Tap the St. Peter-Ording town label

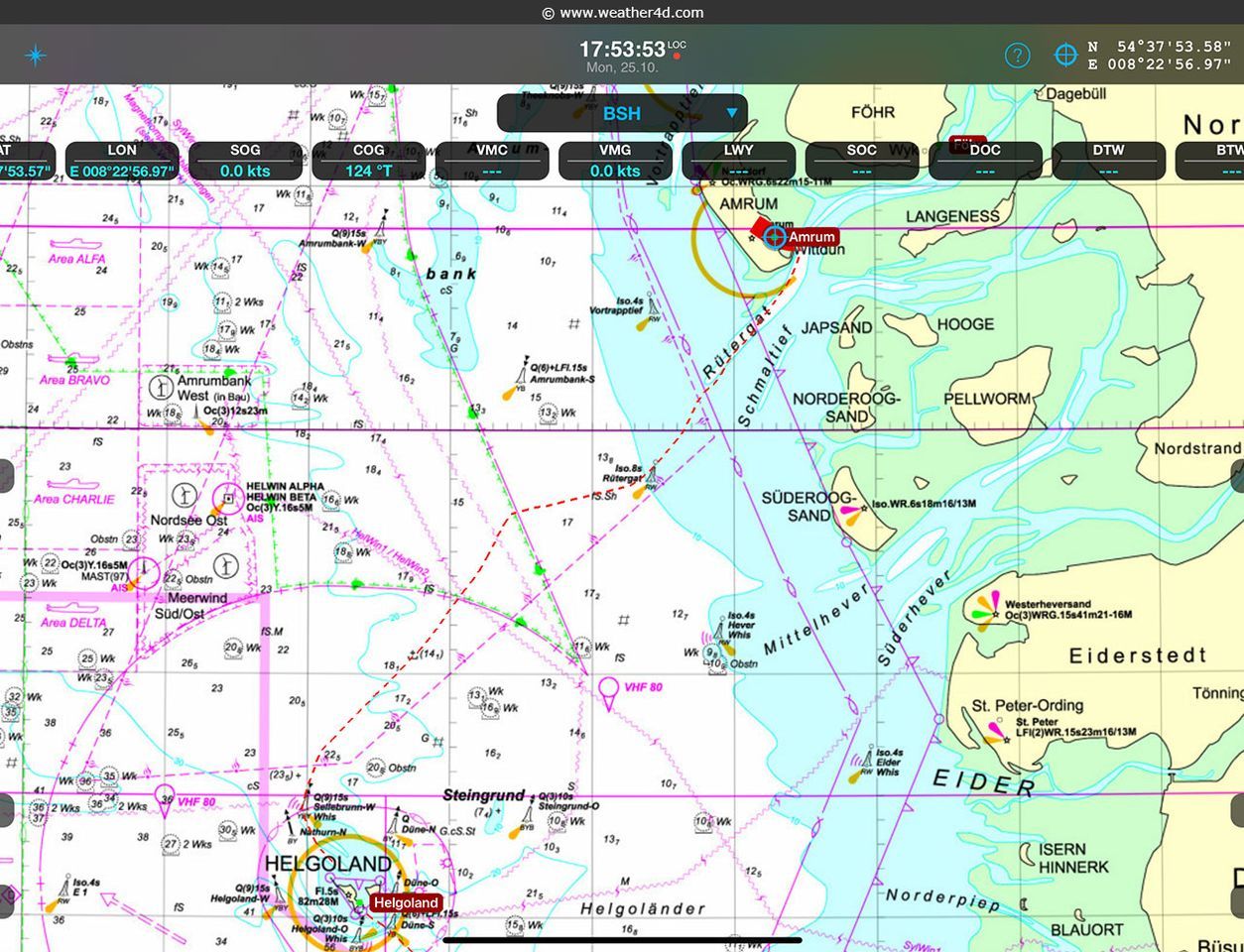coord(1027,706)
